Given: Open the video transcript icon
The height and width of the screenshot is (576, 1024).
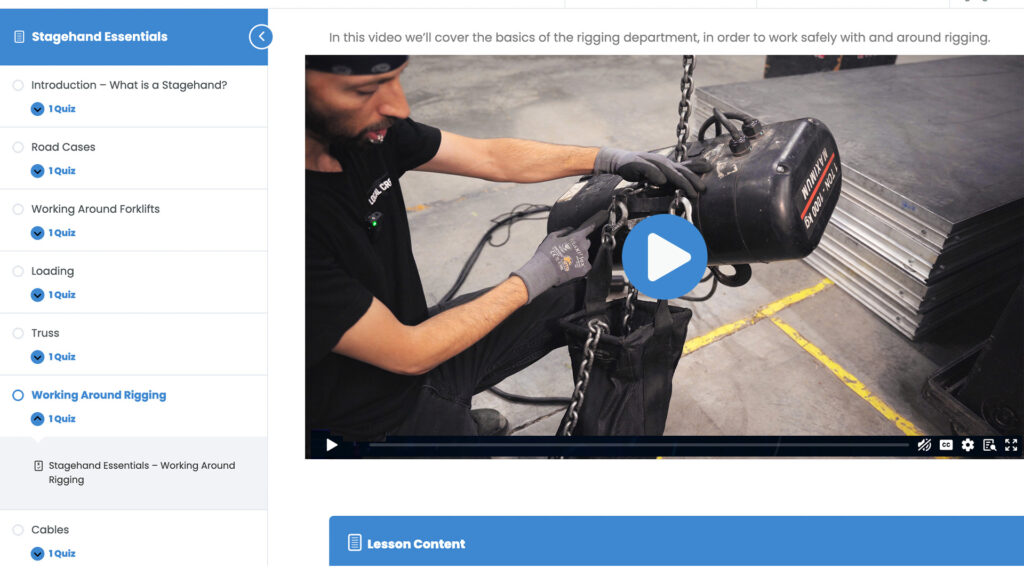Looking at the screenshot, I should pos(989,445).
